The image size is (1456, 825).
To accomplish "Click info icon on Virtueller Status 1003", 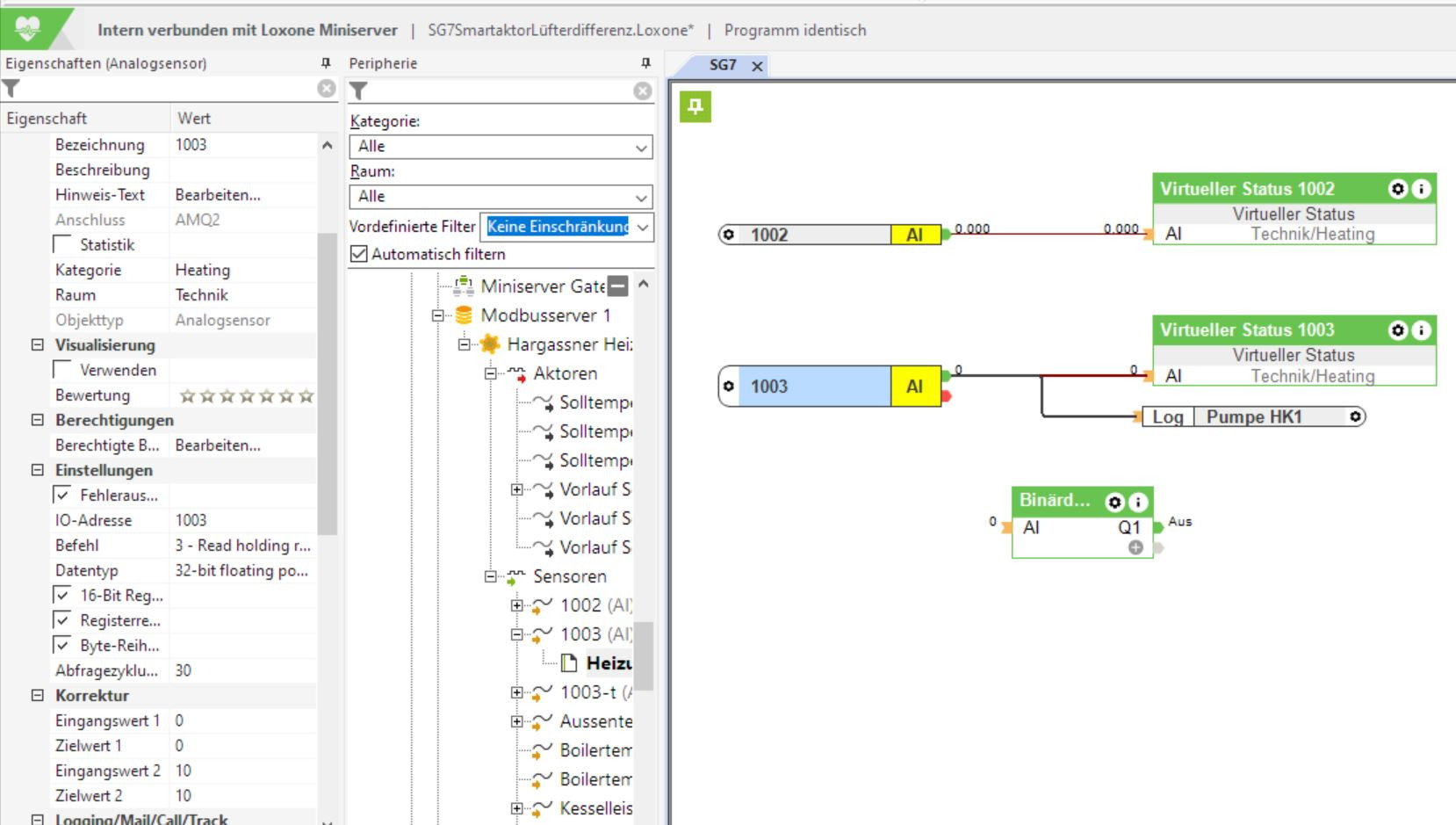I will click(x=1421, y=330).
